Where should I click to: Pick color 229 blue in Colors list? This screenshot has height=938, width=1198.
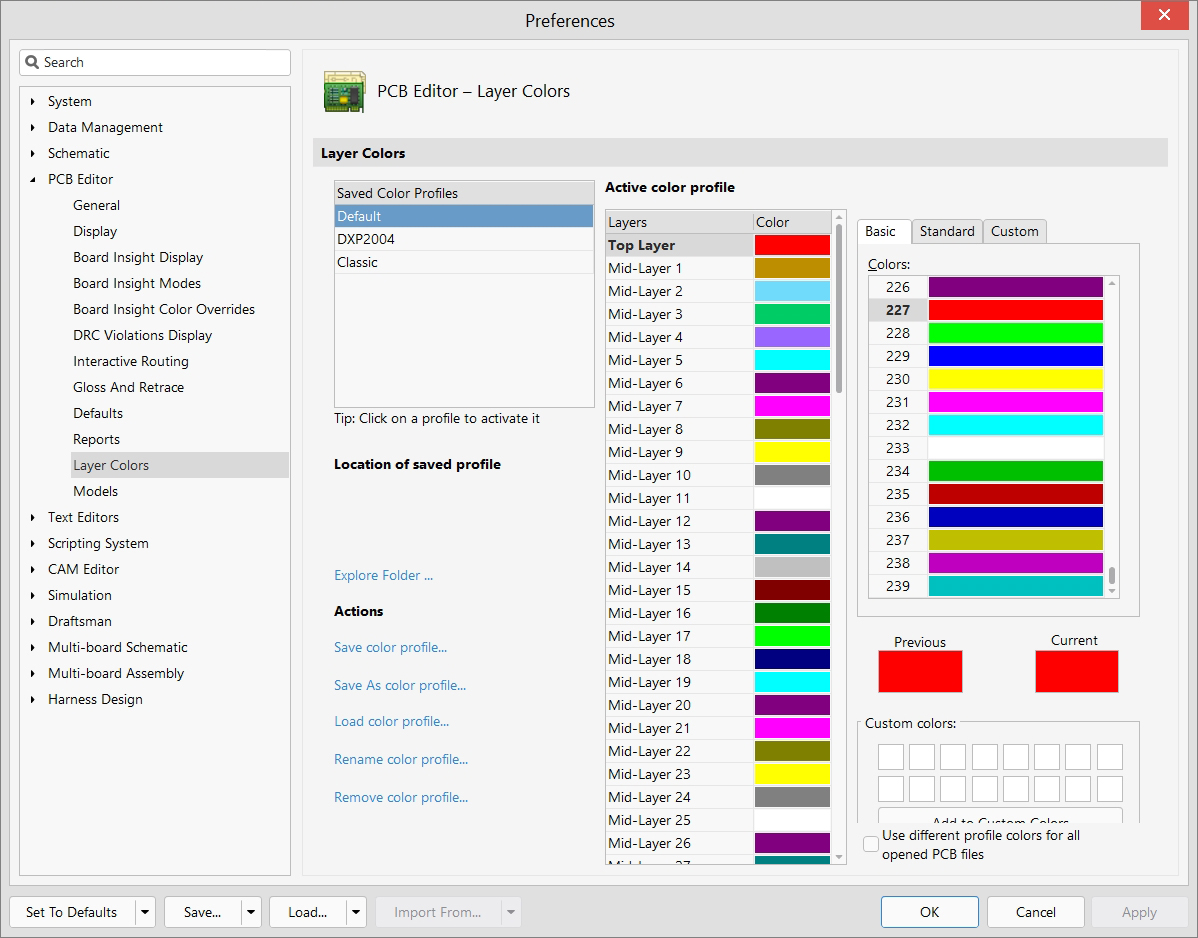[1015, 356]
